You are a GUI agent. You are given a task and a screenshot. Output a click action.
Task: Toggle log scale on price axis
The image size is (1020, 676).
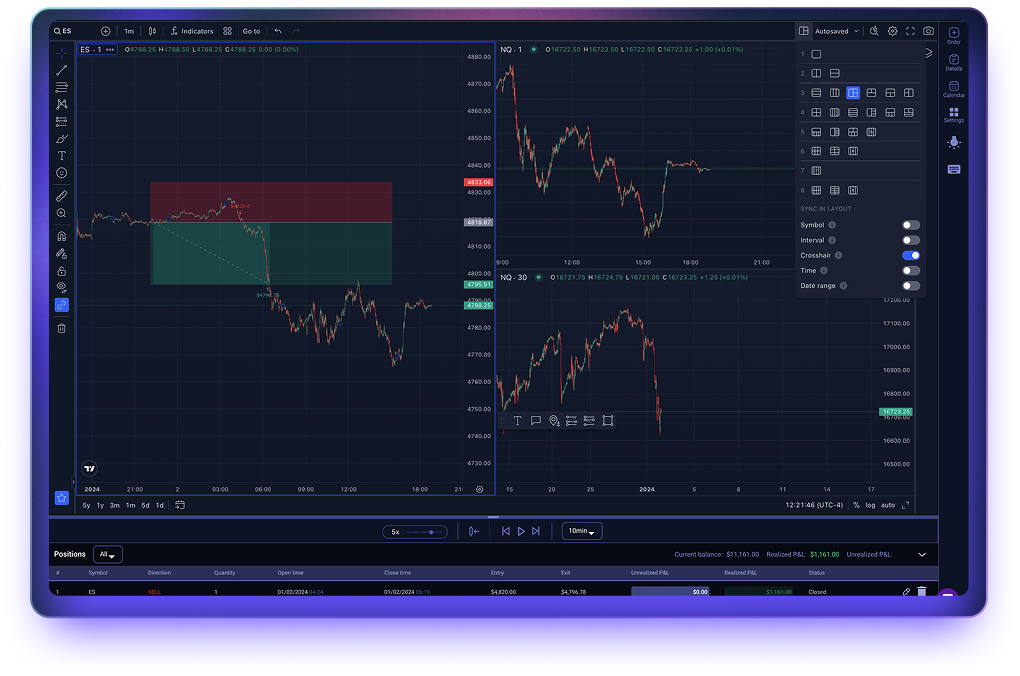pyautogui.click(x=870, y=506)
